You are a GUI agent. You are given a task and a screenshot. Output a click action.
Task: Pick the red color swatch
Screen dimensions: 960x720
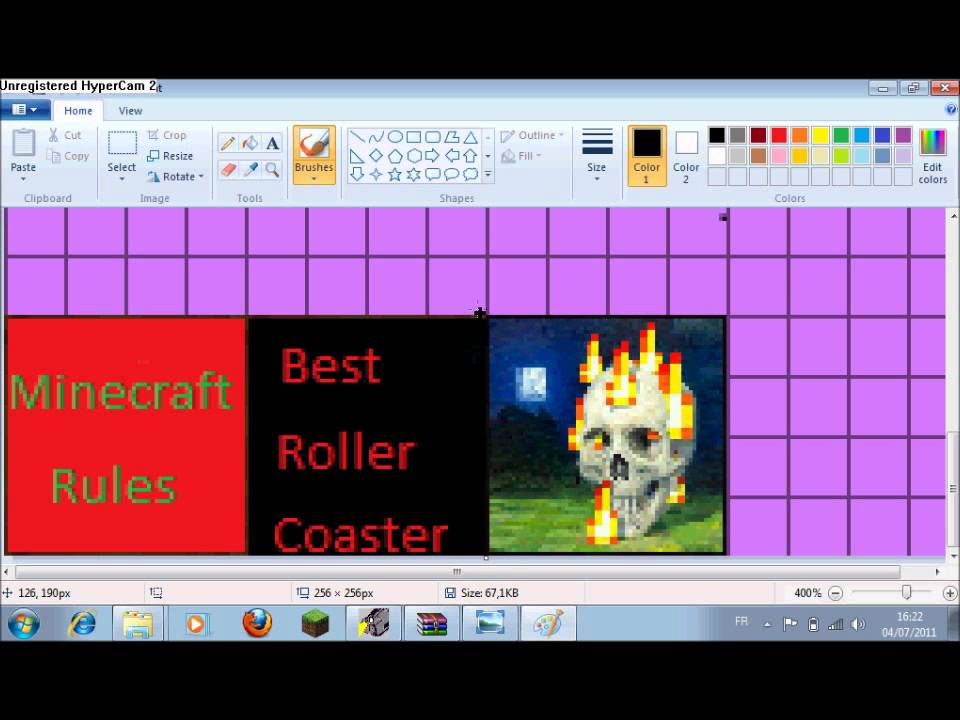coord(779,135)
